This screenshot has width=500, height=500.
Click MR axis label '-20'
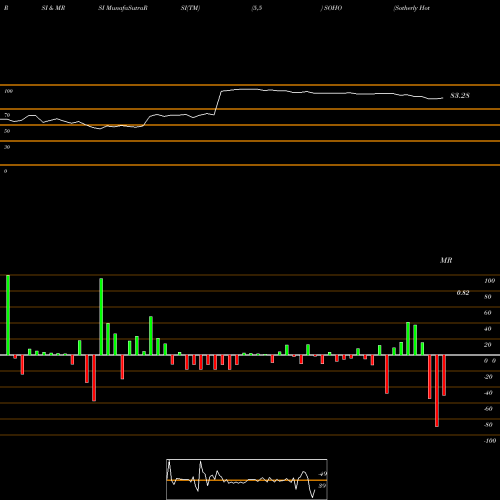click(488, 377)
